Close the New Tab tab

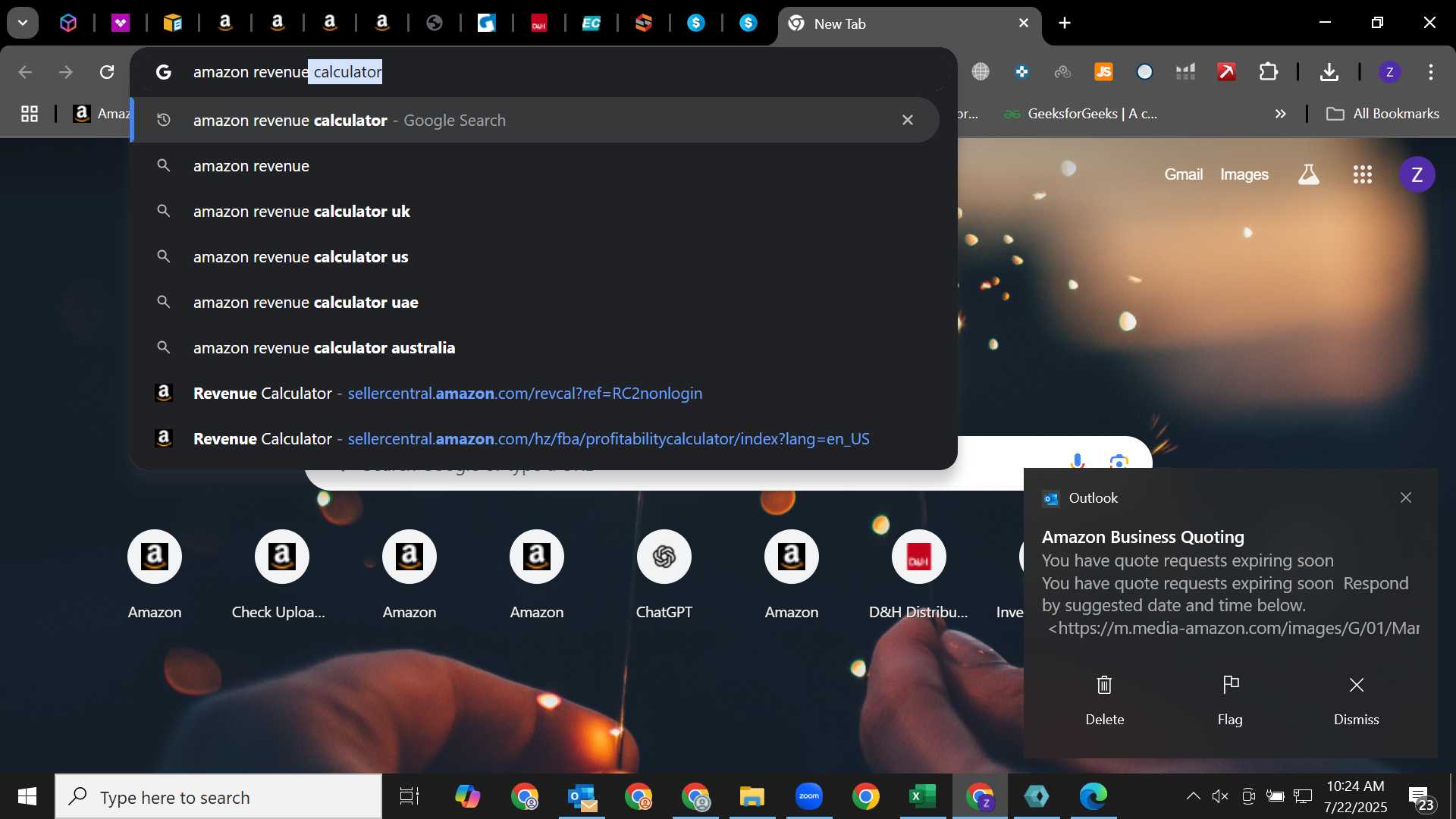[x=1024, y=23]
